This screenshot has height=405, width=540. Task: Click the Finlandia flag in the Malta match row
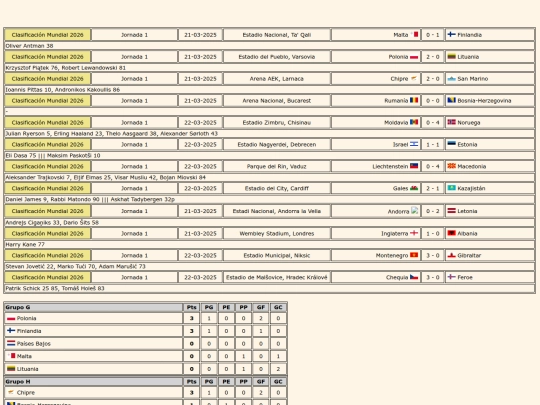[451, 34]
